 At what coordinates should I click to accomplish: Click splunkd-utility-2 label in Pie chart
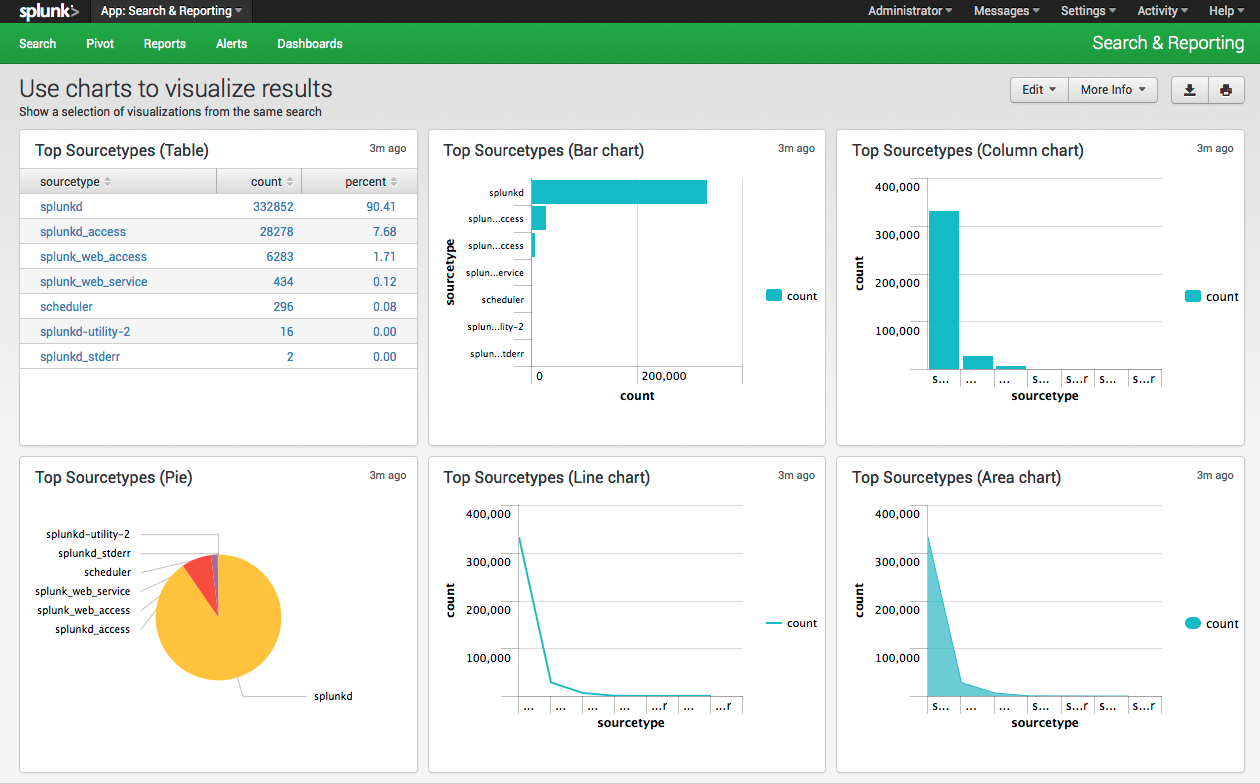pos(88,535)
